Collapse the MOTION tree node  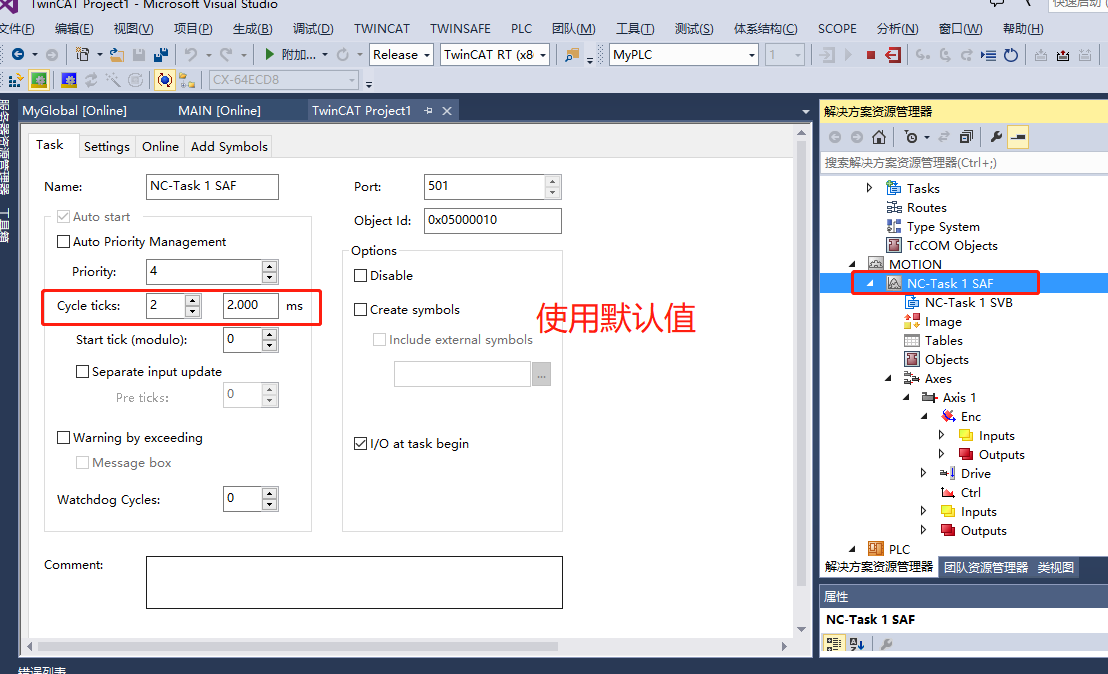851,264
